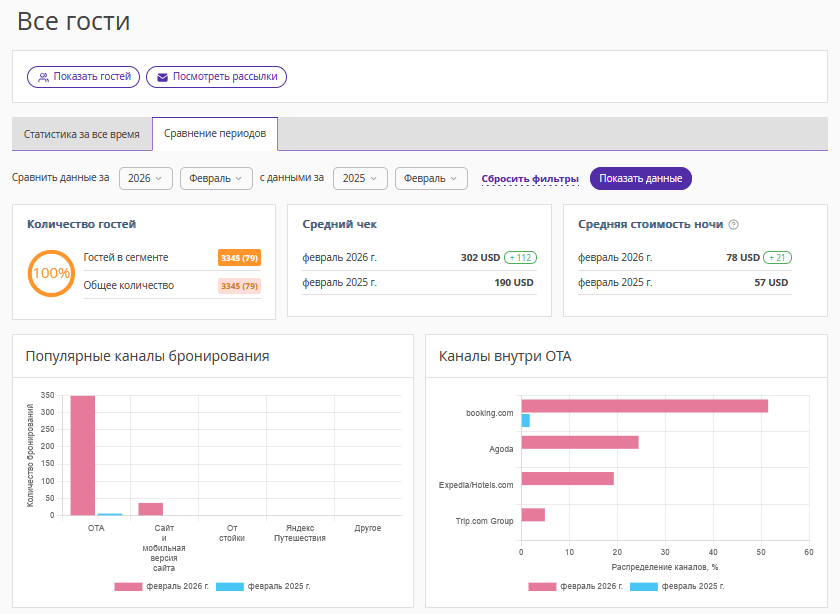840x614 pixels.
Task: Select the Сравнение периодов tab
Action: coord(215,134)
